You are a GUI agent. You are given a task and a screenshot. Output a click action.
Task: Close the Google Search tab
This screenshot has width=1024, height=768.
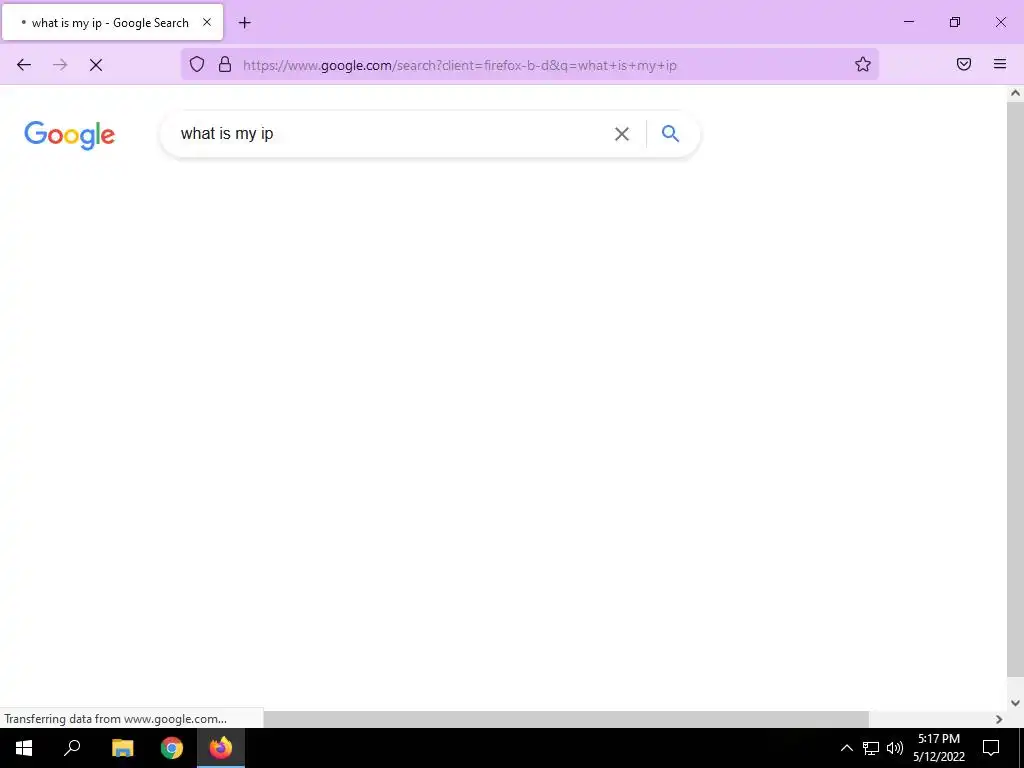pos(207,22)
